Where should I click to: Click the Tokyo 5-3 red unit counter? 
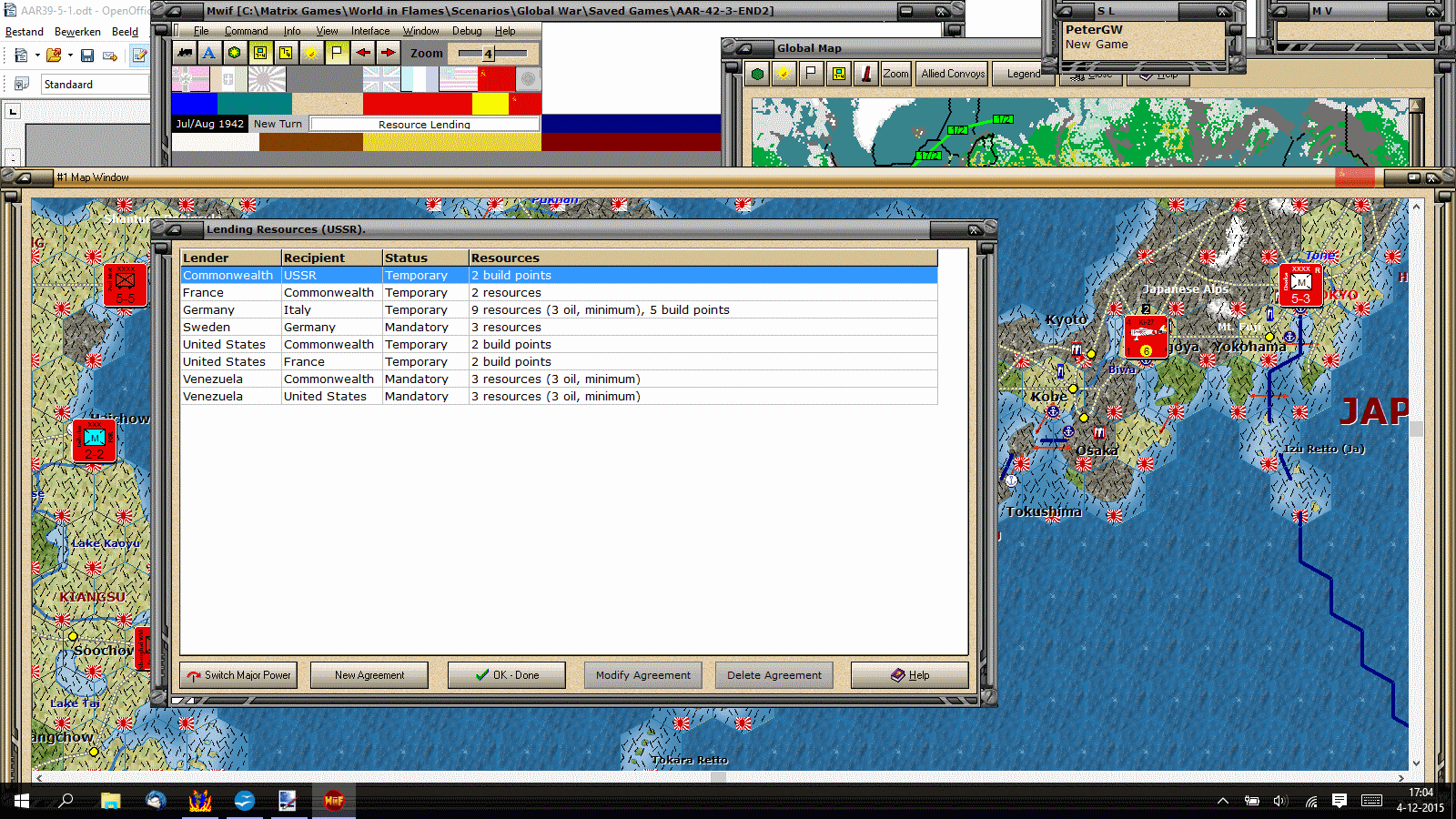pos(1300,285)
